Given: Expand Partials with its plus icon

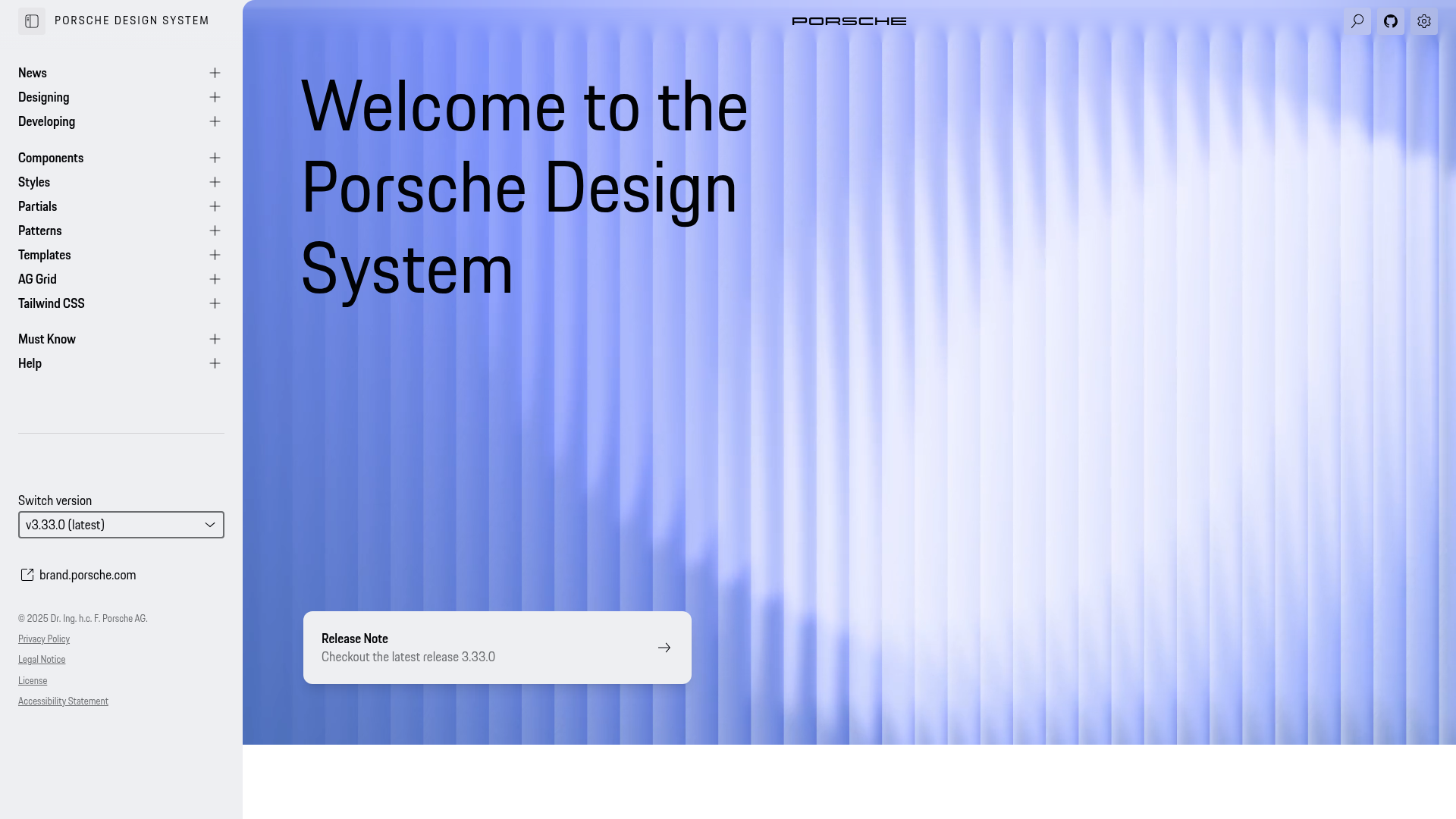Looking at the screenshot, I should (215, 206).
